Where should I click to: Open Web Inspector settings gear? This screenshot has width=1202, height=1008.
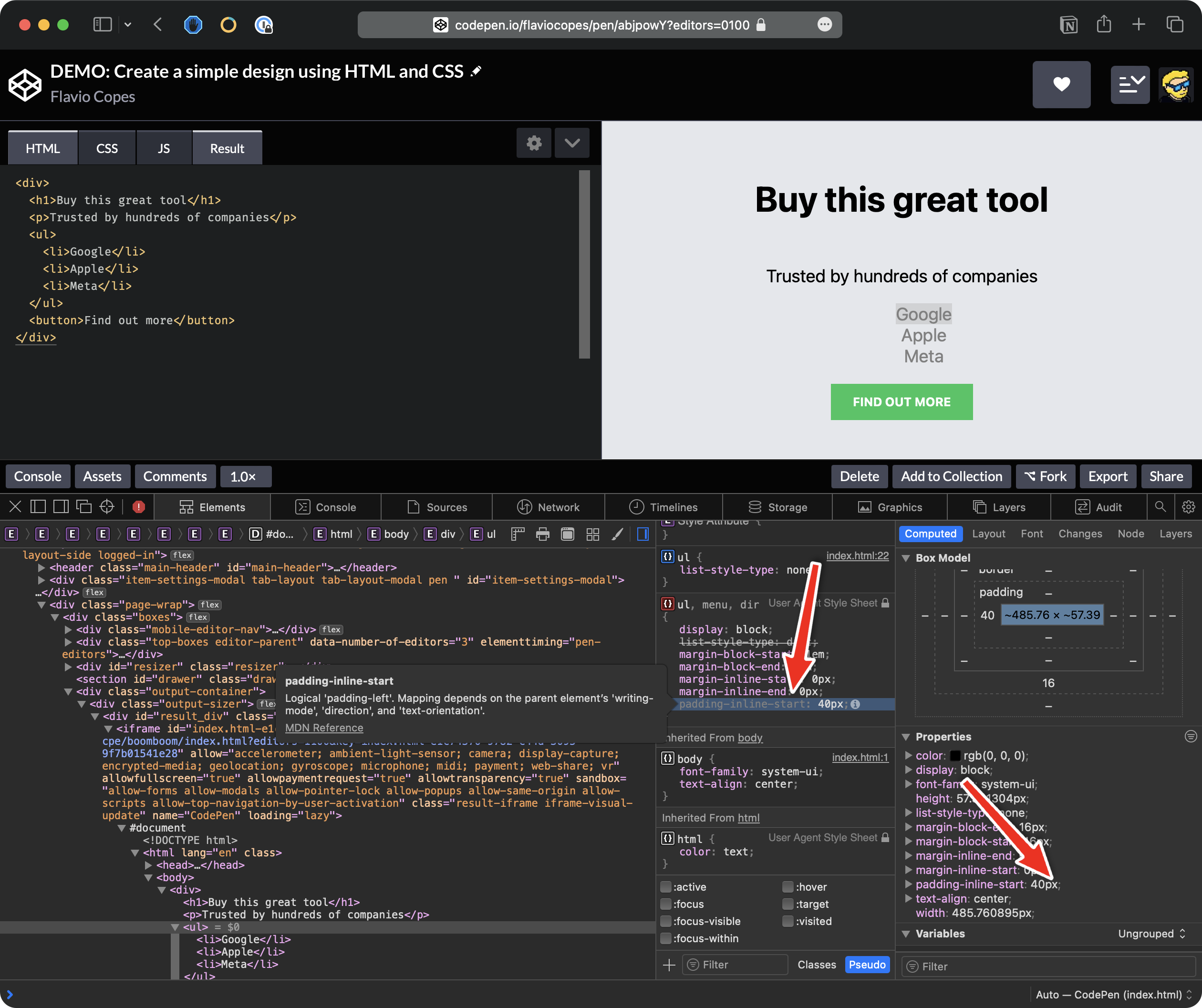coord(1188,507)
